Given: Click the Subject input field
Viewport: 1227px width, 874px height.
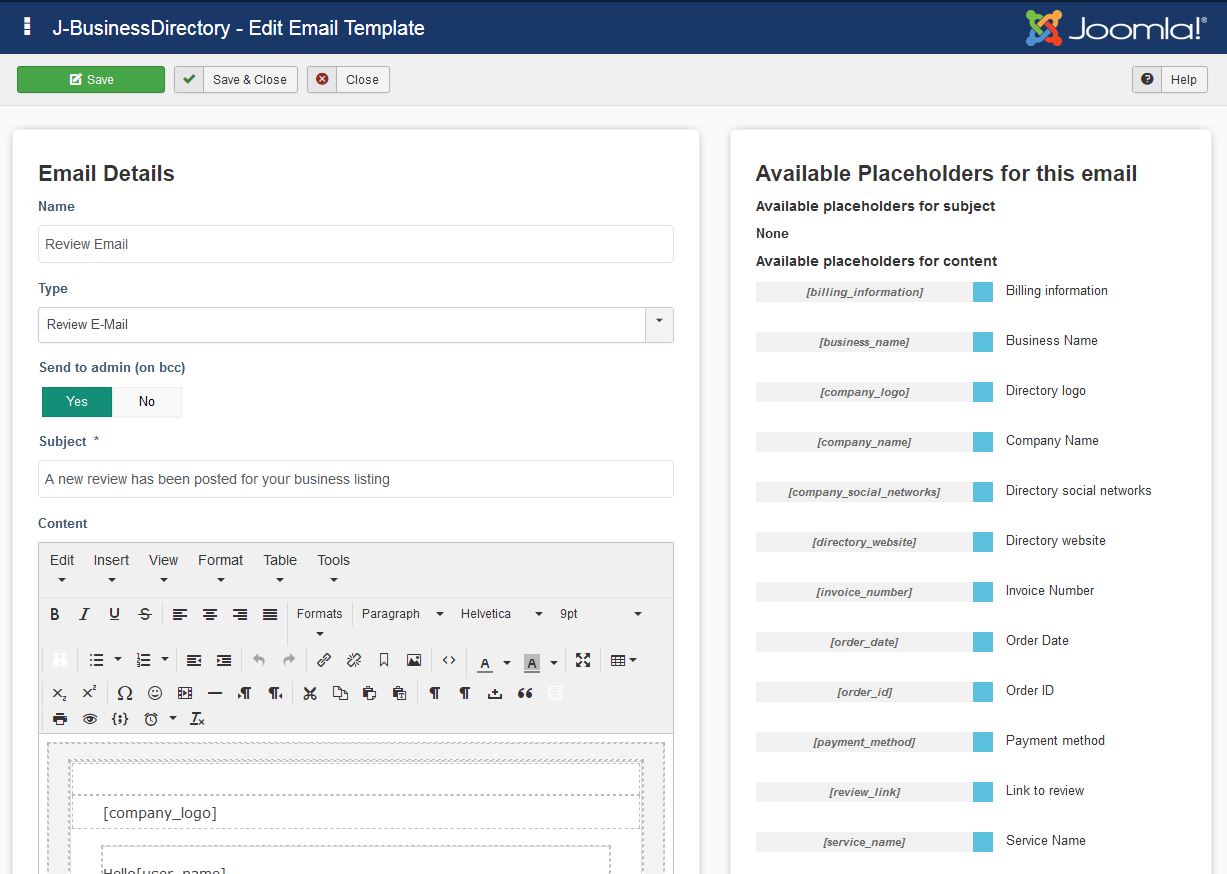Looking at the screenshot, I should tap(356, 479).
